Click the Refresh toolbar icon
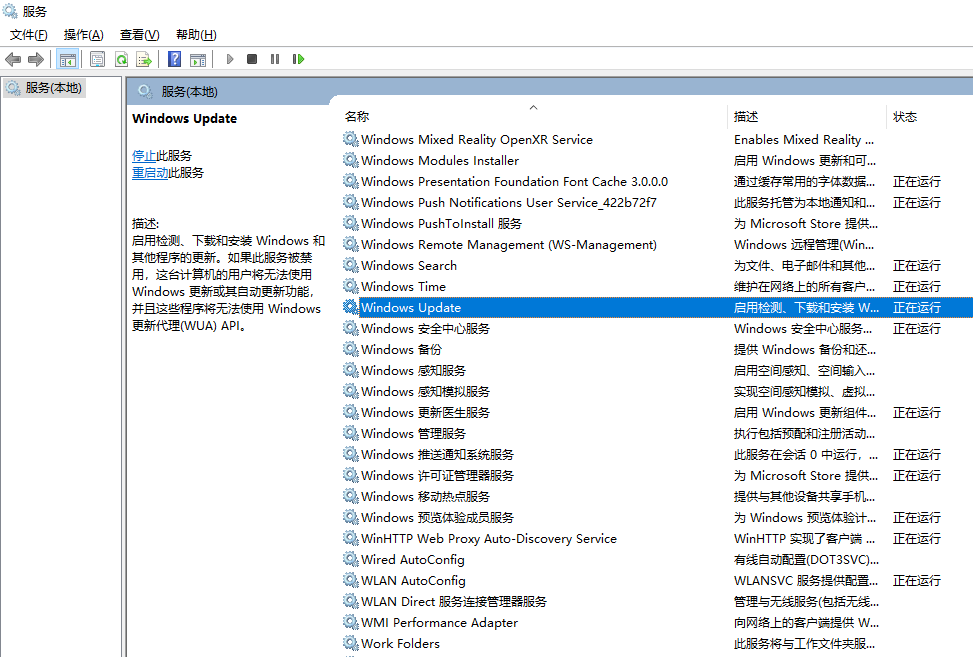Viewport: 973px width, 657px height. pyautogui.click(x=121, y=60)
